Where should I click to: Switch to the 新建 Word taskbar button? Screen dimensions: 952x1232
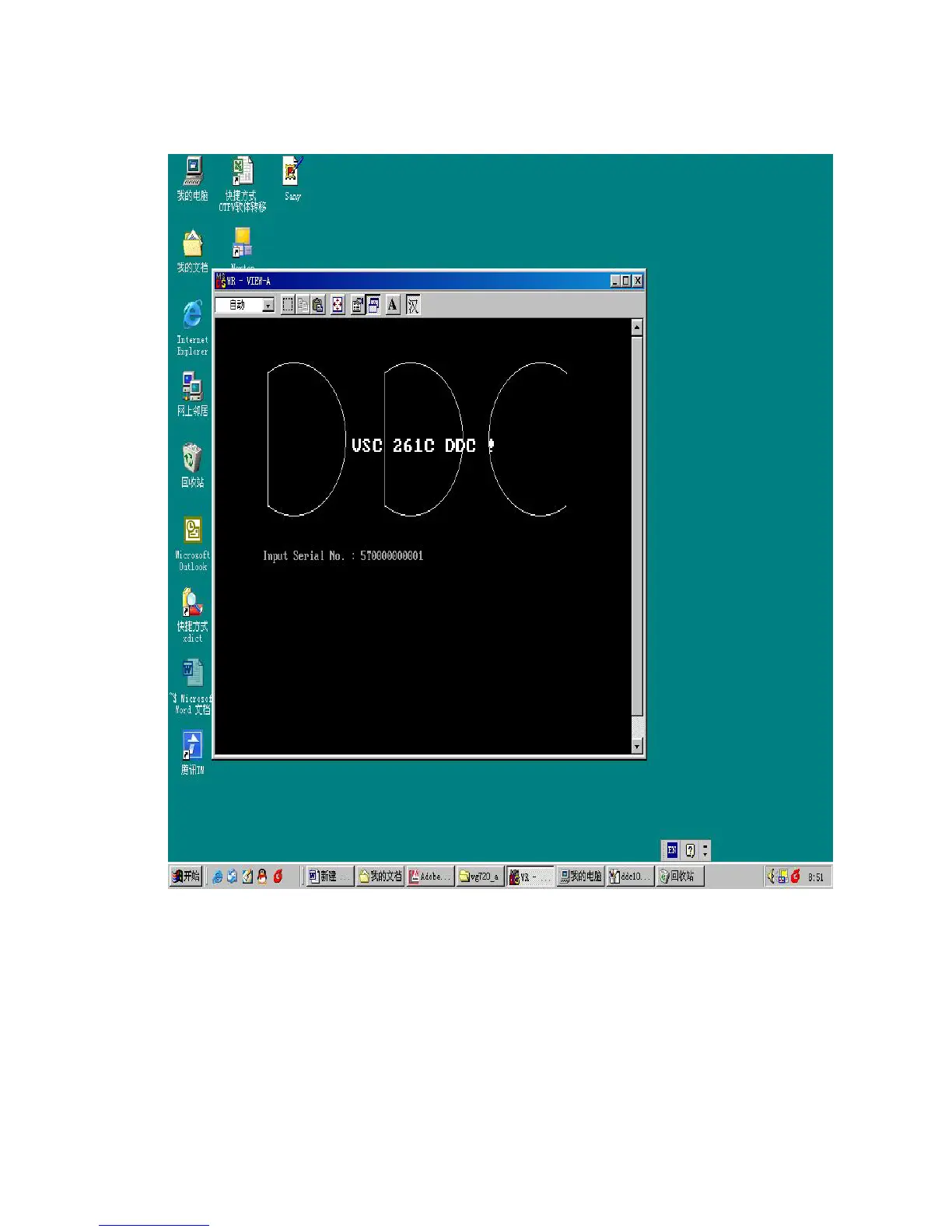(x=330, y=877)
